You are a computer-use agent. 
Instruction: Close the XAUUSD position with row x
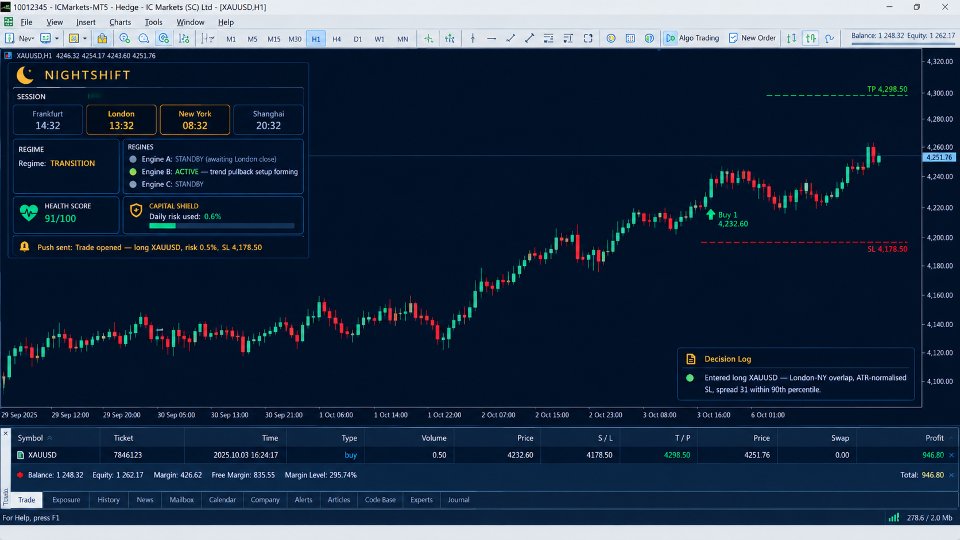tap(951, 455)
